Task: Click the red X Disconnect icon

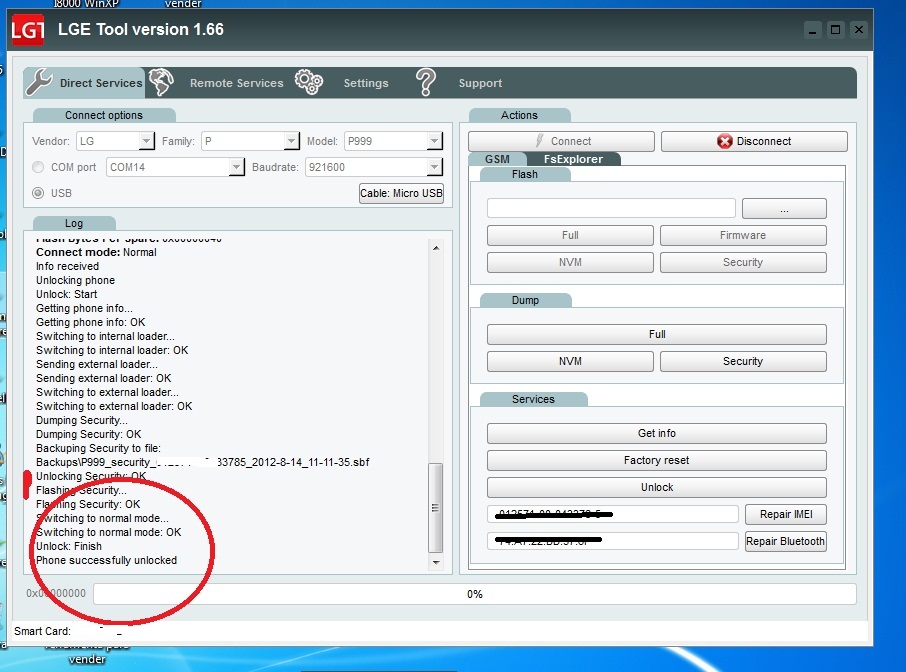Action: [x=725, y=142]
